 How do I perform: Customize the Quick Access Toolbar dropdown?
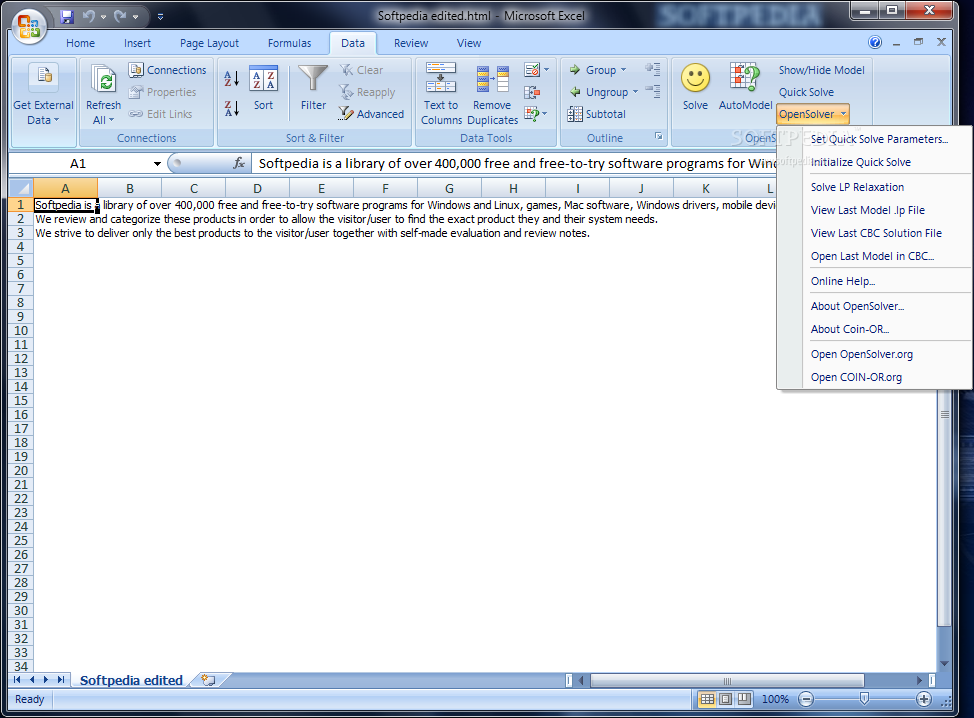coord(160,17)
